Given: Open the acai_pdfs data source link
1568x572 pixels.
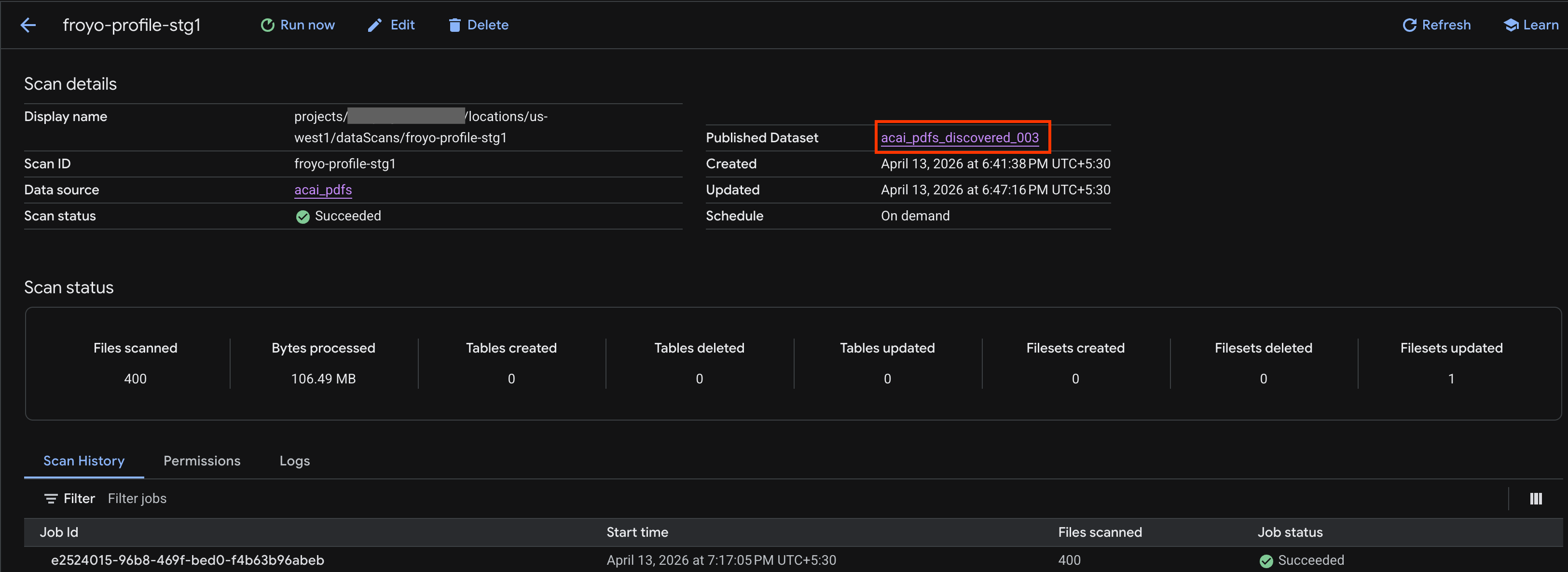Looking at the screenshot, I should tap(323, 190).
